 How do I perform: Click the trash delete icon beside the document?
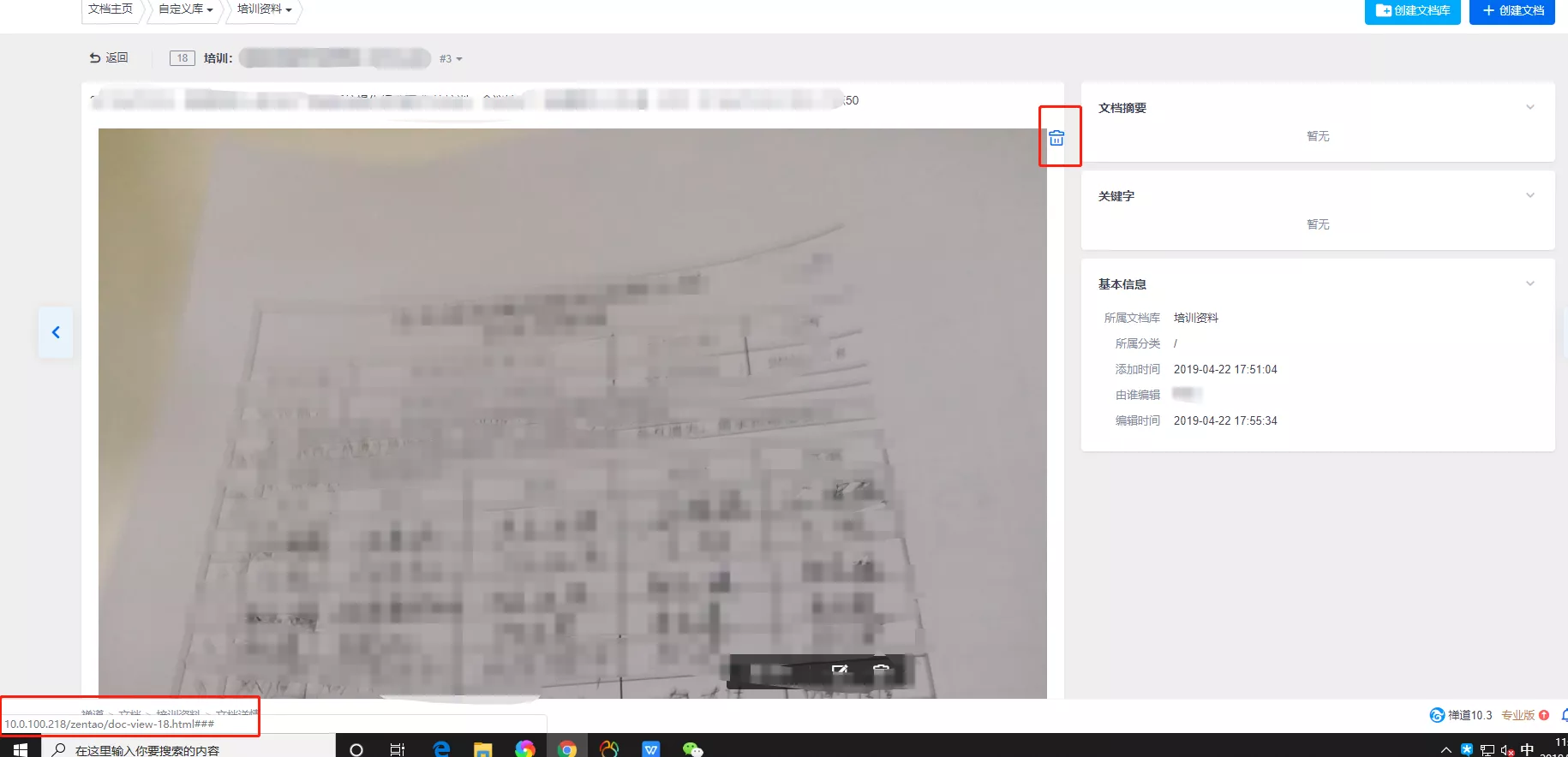pos(1056,138)
